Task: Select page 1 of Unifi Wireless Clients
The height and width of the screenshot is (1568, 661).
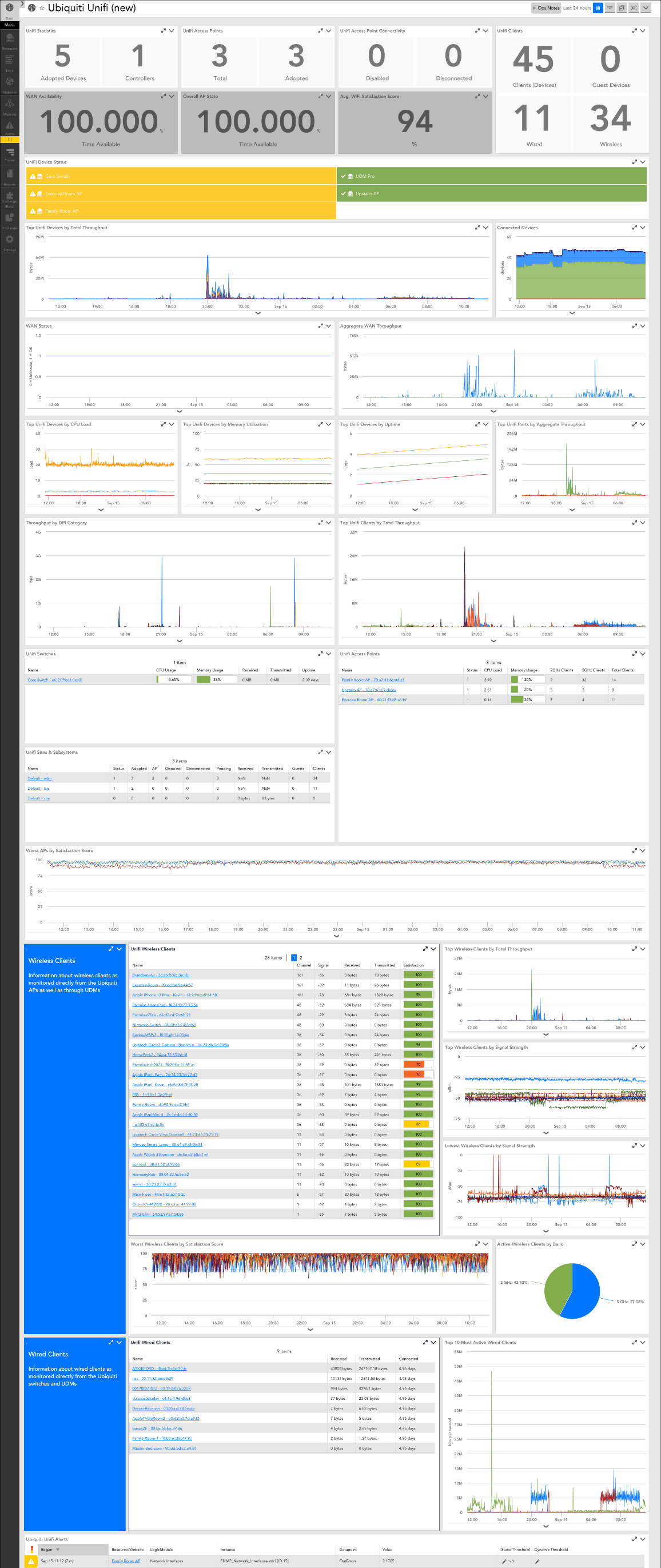Action: (294, 957)
